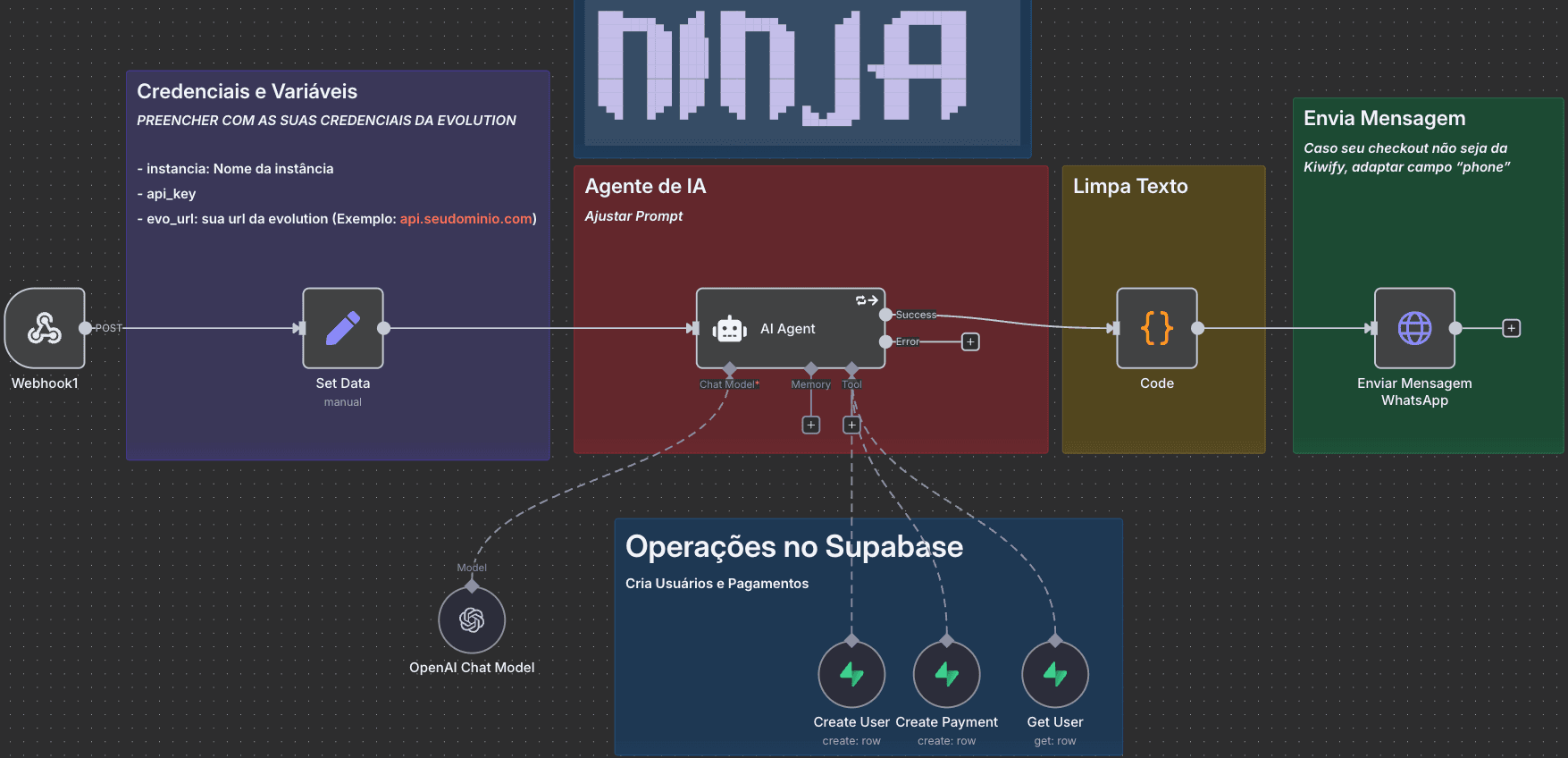1568x758 pixels.
Task: Add a Memory sub-node with plus button
Action: (x=810, y=425)
